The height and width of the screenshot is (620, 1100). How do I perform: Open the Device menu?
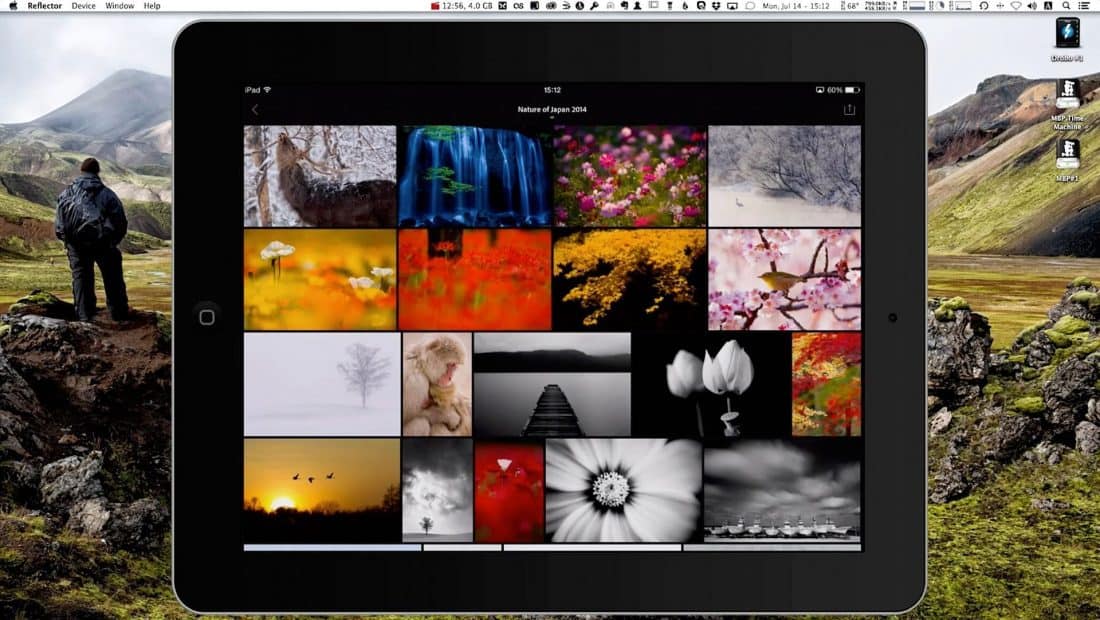84,6
